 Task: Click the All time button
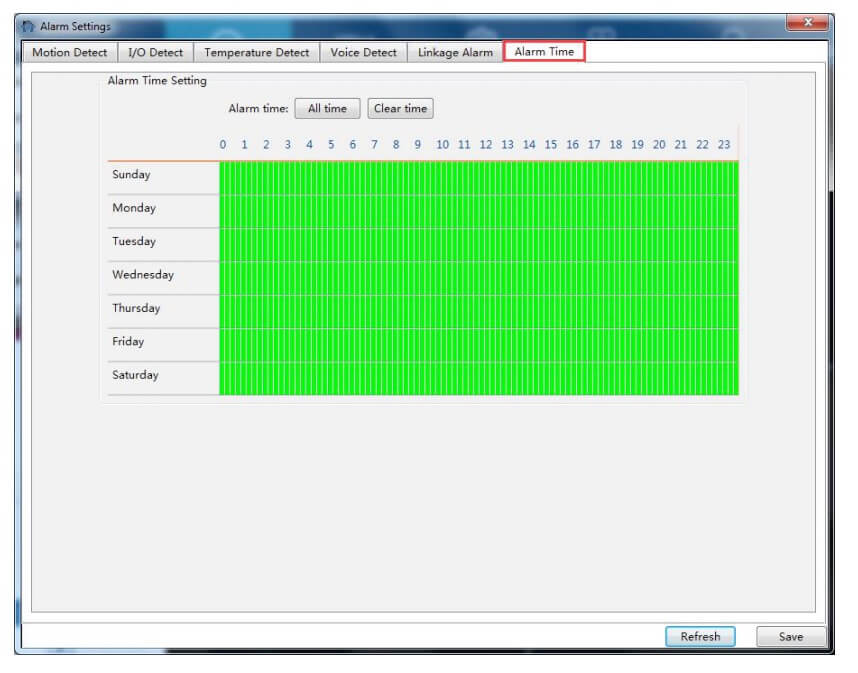327,108
